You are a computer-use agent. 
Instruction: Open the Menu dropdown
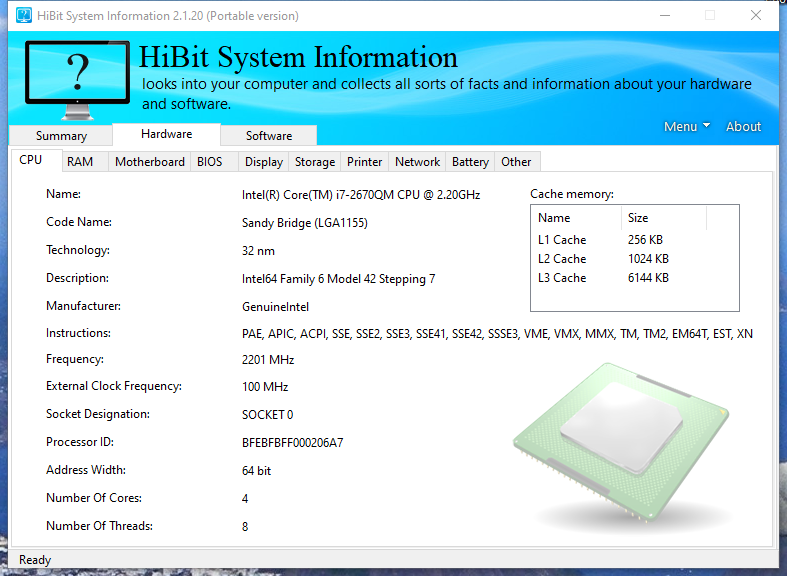[687, 126]
